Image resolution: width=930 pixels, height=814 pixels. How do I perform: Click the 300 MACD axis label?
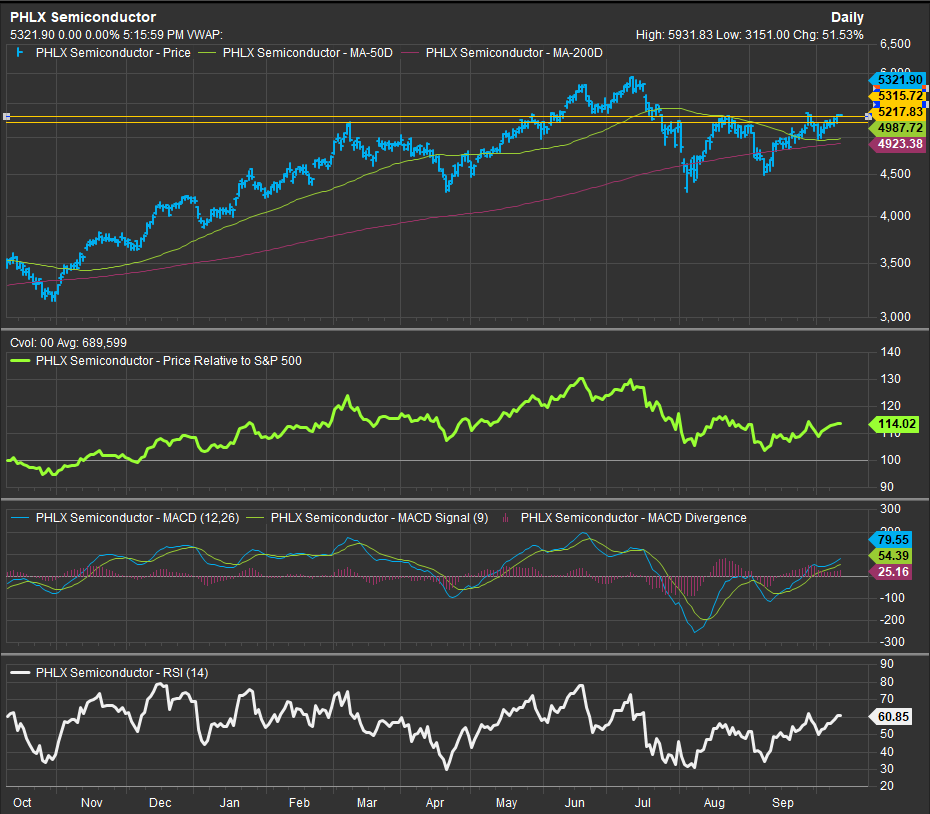(x=890, y=509)
